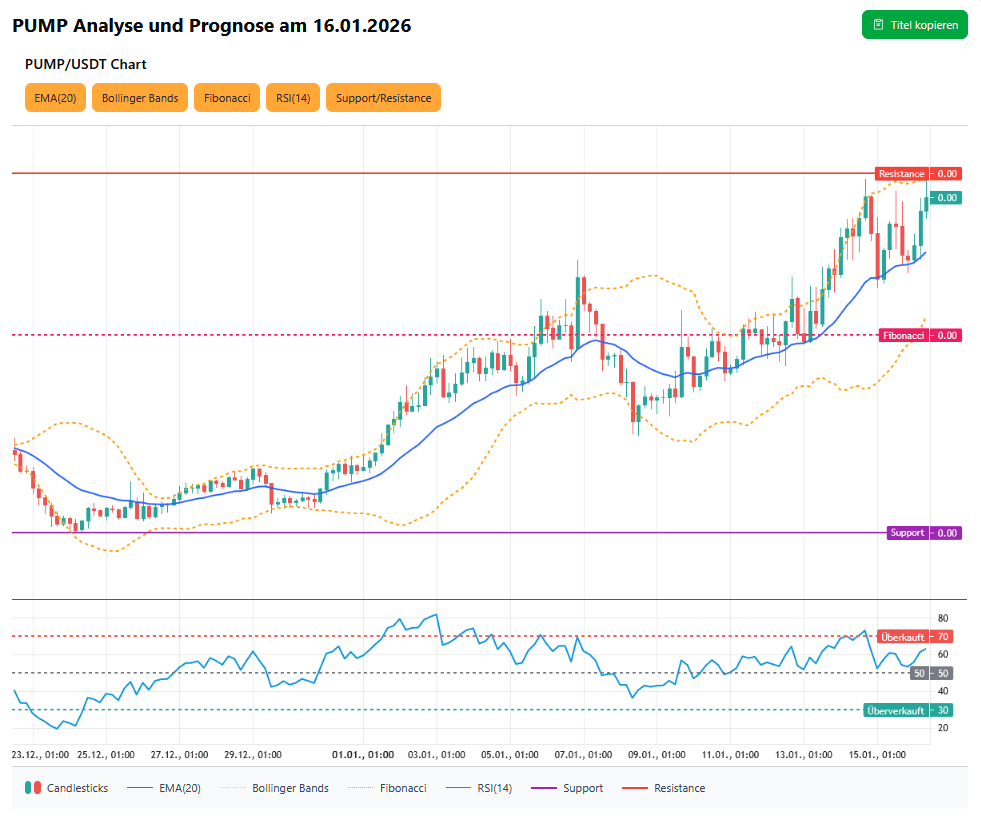Click the Candlesticks legend icon

point(32,788)
